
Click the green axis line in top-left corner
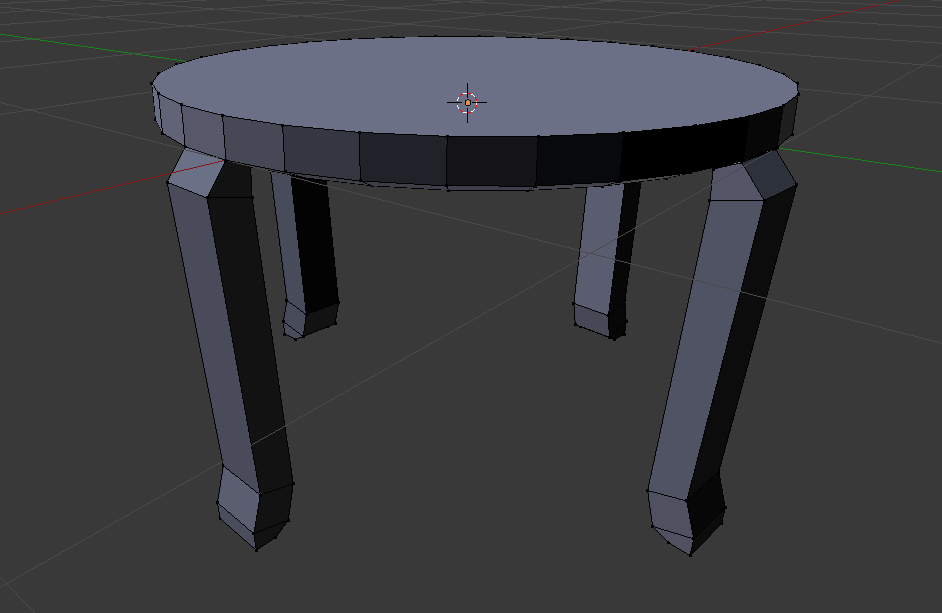[40, 39]
